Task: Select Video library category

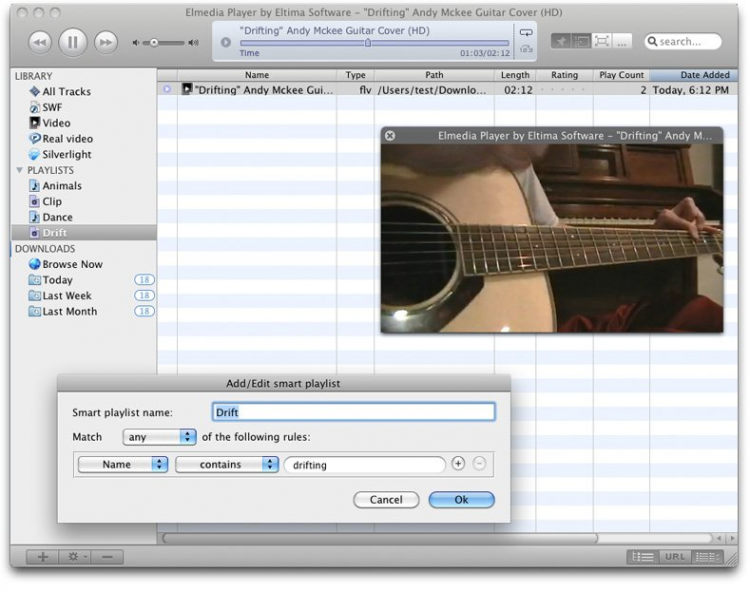Action: 56,123
